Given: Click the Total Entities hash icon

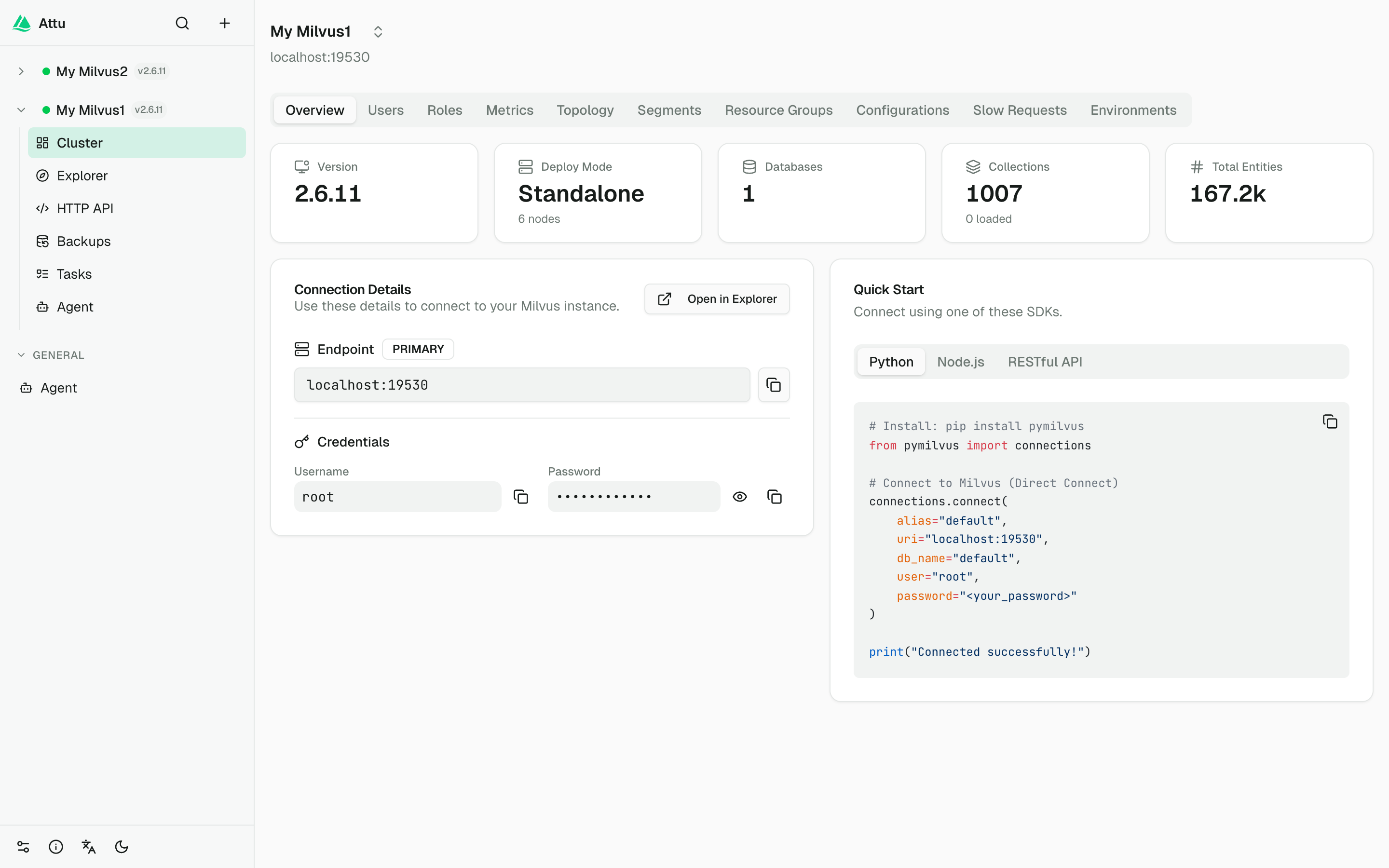Looking at the screenshot, I should pyautogui.click(x=1197, y=166).
